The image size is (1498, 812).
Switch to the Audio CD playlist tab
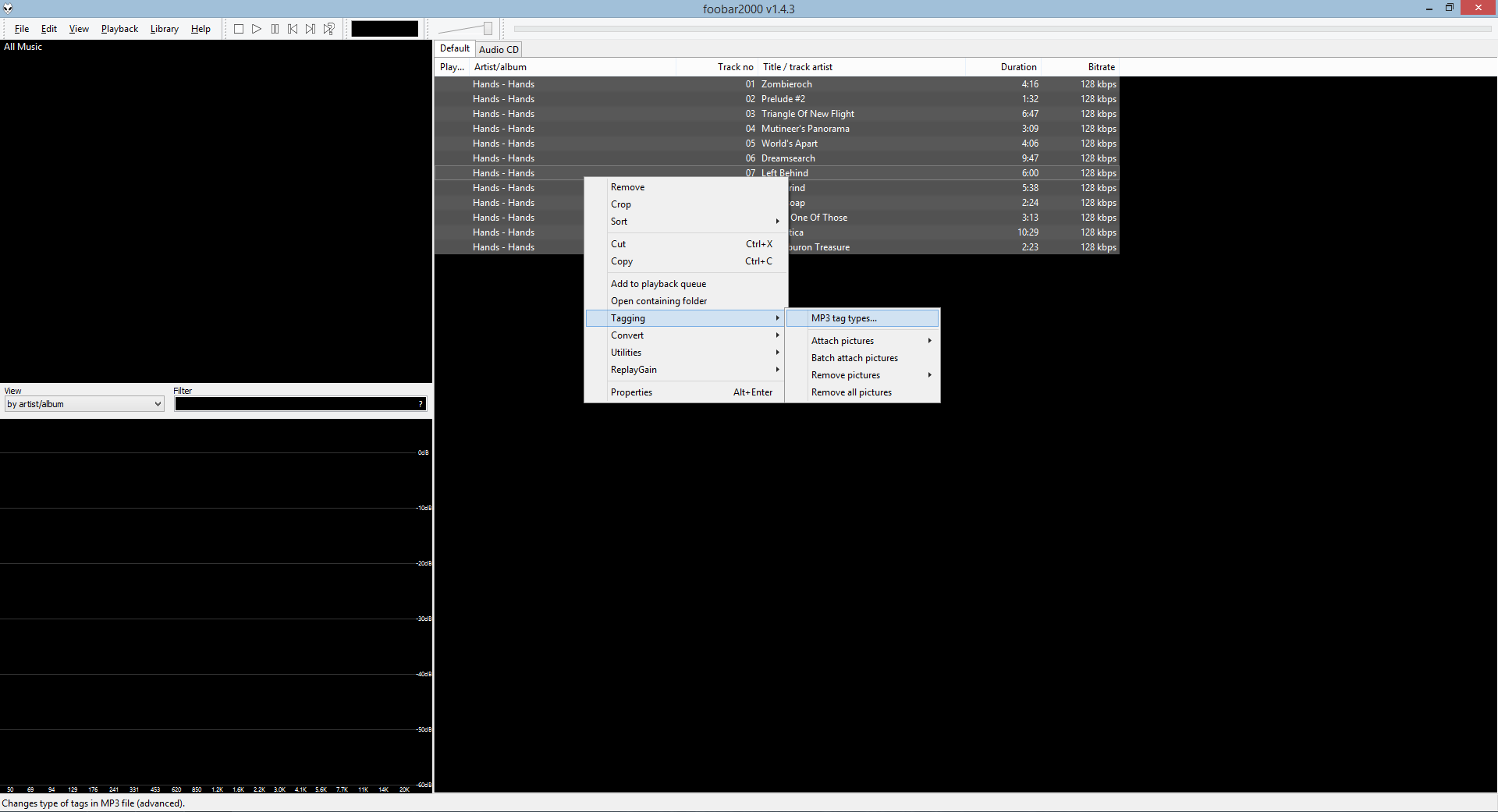click(x=499, y=49)
